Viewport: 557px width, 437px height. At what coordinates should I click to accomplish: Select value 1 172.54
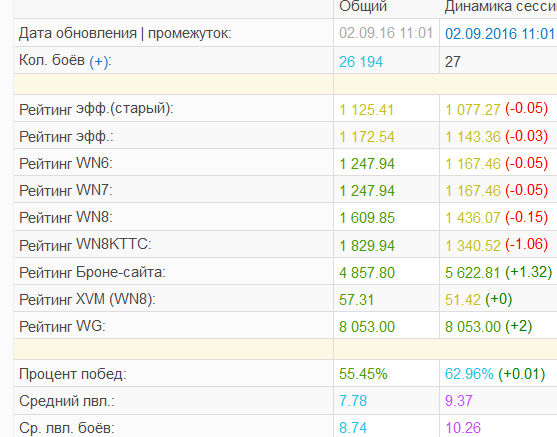pyautogui.click(x=367, y=137)
